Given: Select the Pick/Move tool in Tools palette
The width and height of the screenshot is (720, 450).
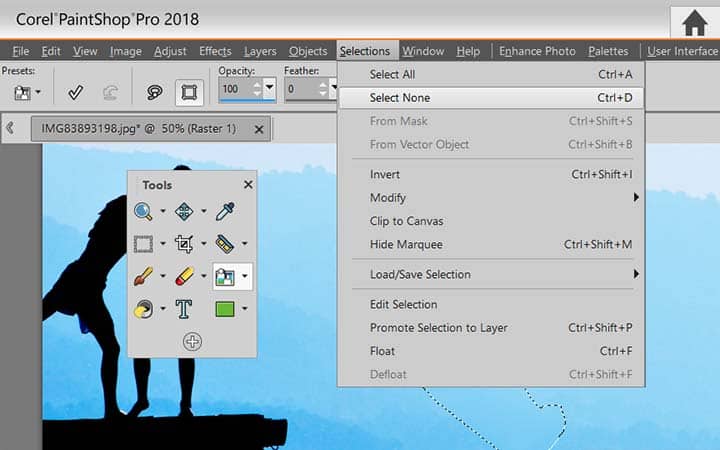Looking at the screenshot, I should pyautogui.click(x=184, y=212).
